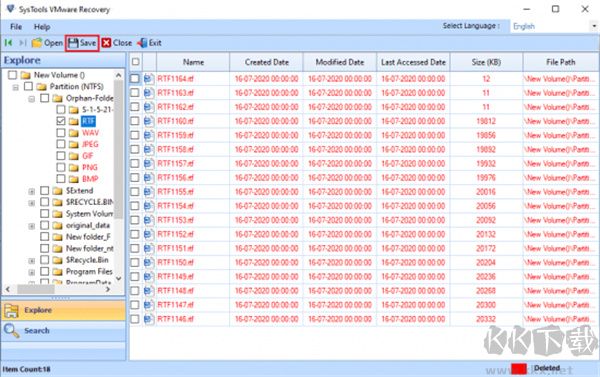Sort by the Last Accessed Date column header

[x=413, y=62]
